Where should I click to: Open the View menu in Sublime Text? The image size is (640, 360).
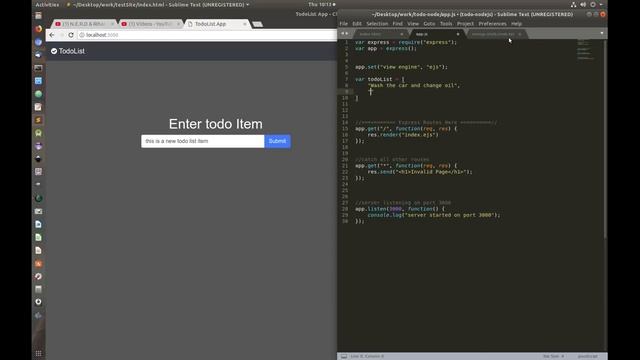tap(413, 24)
